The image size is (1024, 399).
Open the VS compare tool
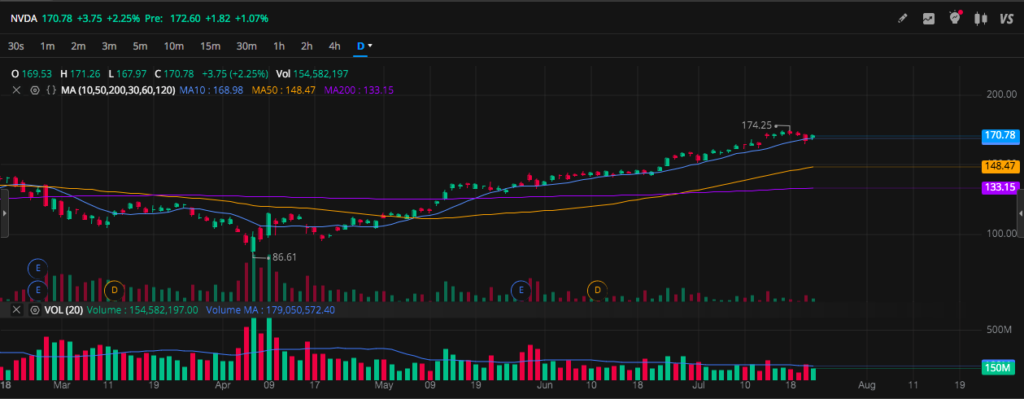(1006, 19)
